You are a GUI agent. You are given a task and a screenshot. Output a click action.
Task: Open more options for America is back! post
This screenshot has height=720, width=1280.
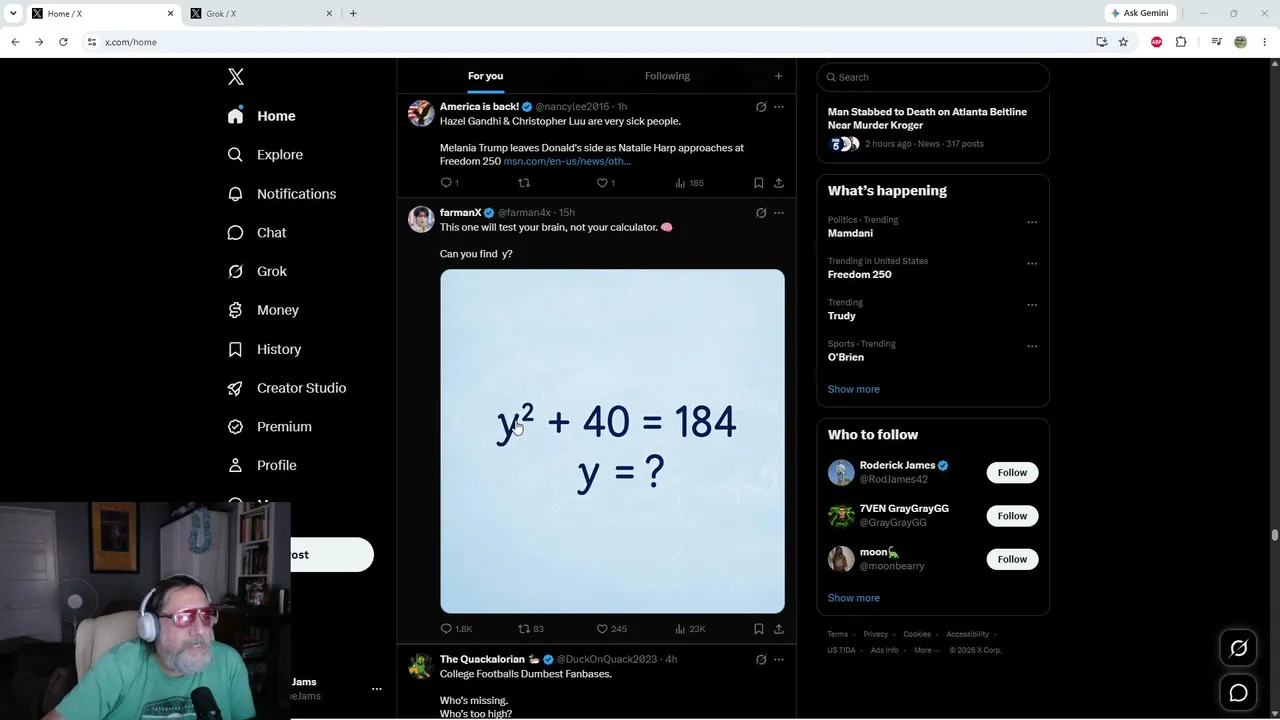pyautogui.click(x=779, y=107)
